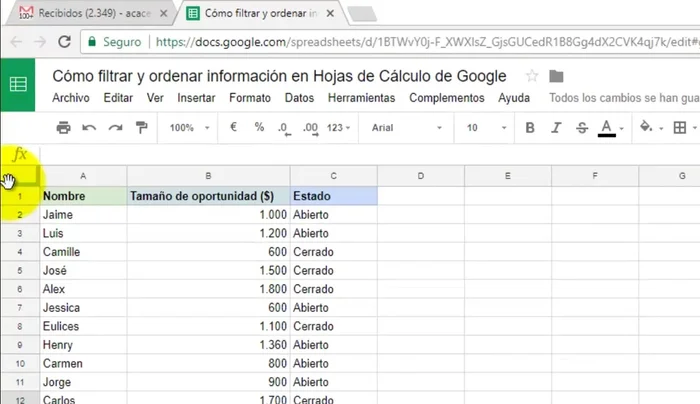Viewport: 700px width, 404px height.
Task: Go forward in browser history
Action: [40, 42]
